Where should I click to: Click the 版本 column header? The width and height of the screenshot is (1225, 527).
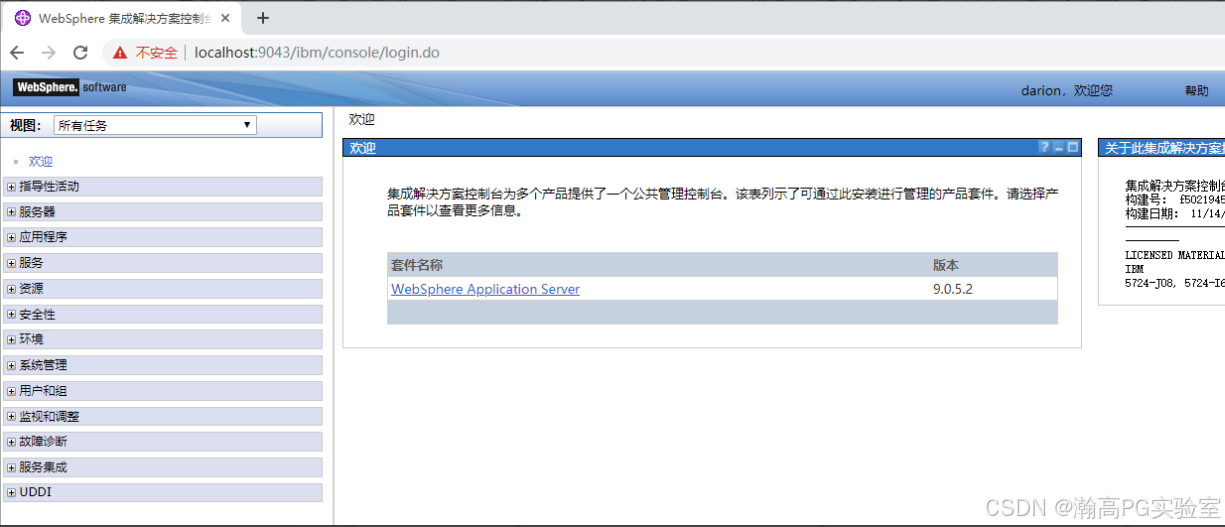point(946,265)
